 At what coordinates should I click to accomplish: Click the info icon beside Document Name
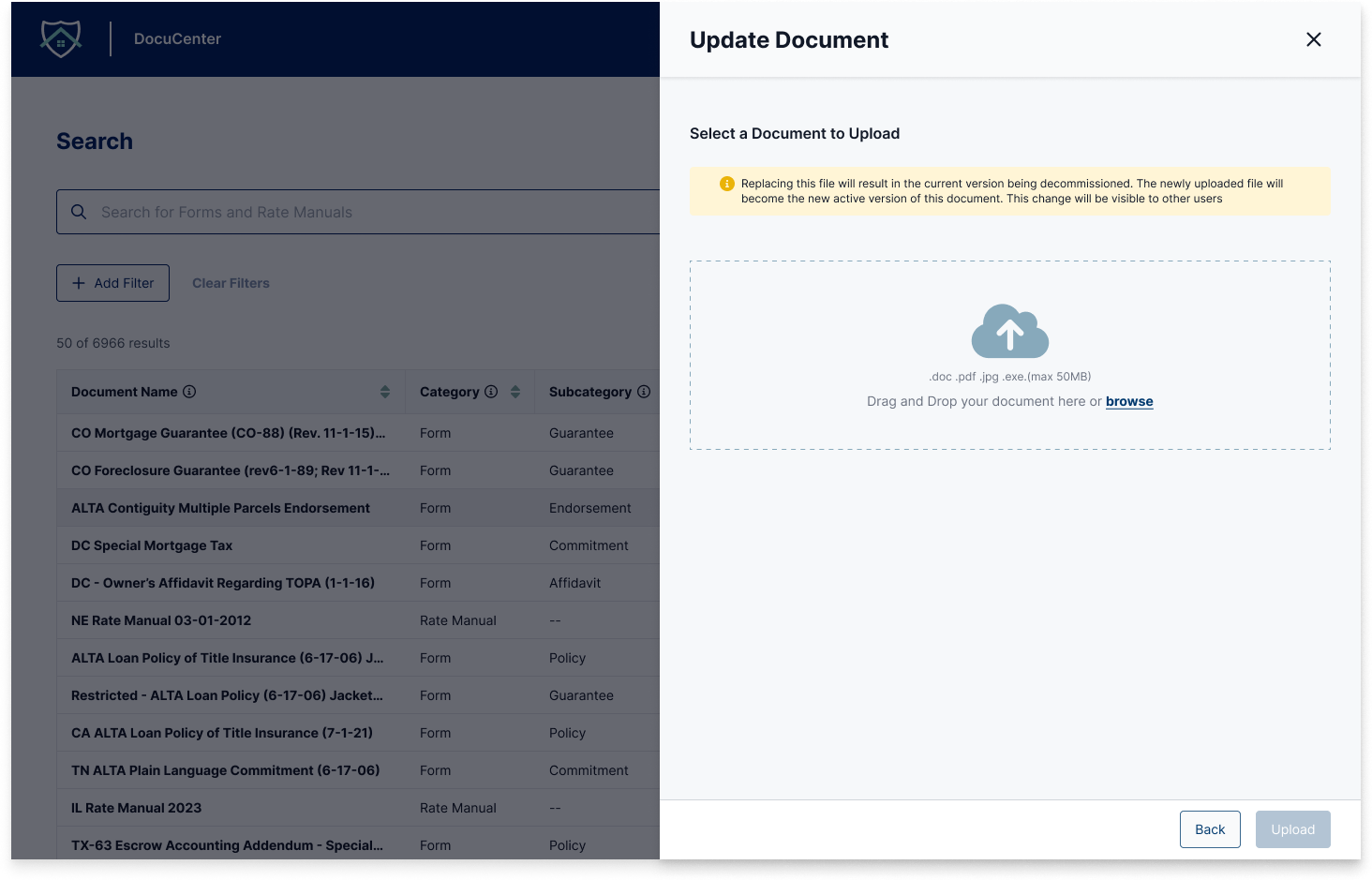(189, 392)
